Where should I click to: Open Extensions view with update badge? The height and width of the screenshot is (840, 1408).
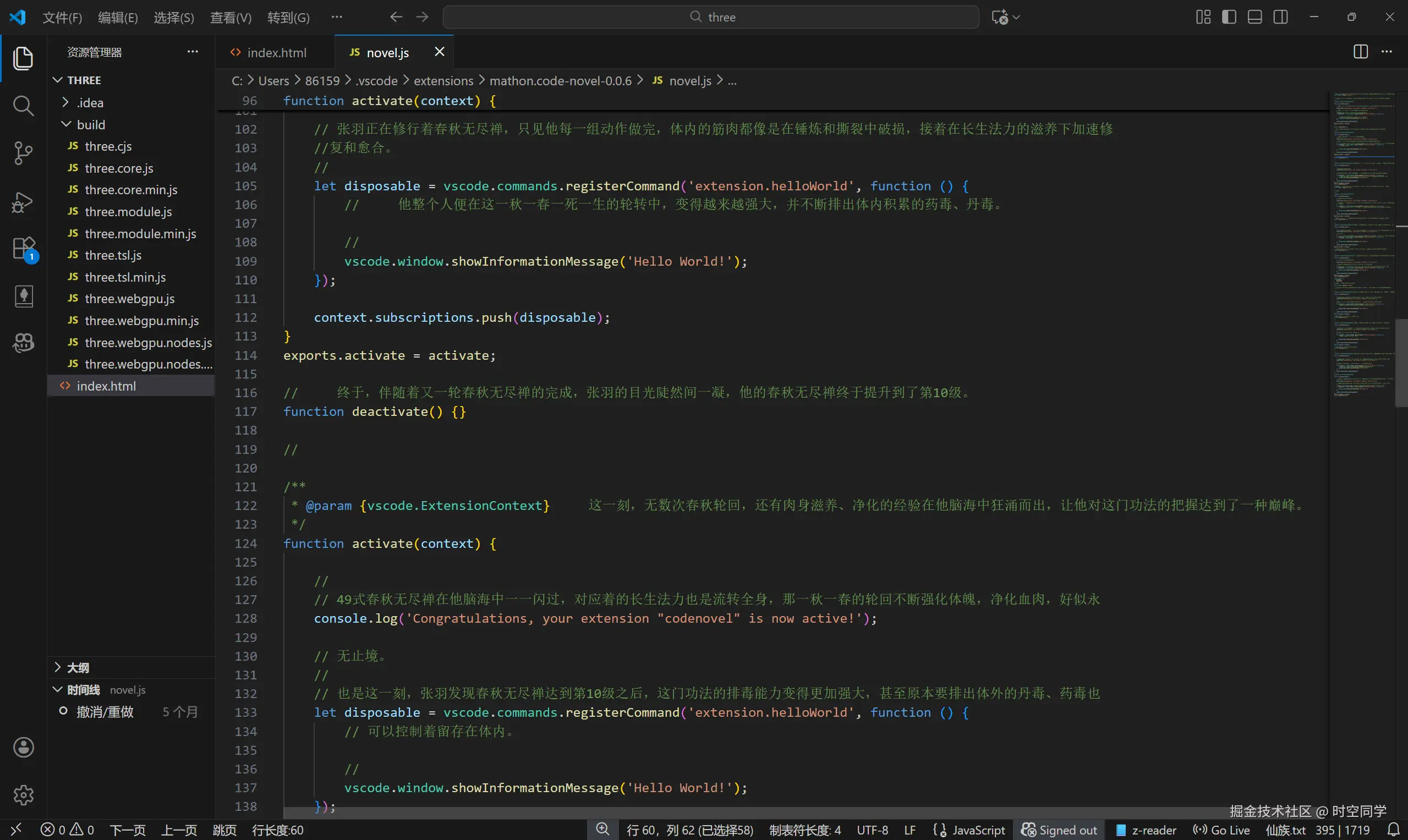click(23, 249)
